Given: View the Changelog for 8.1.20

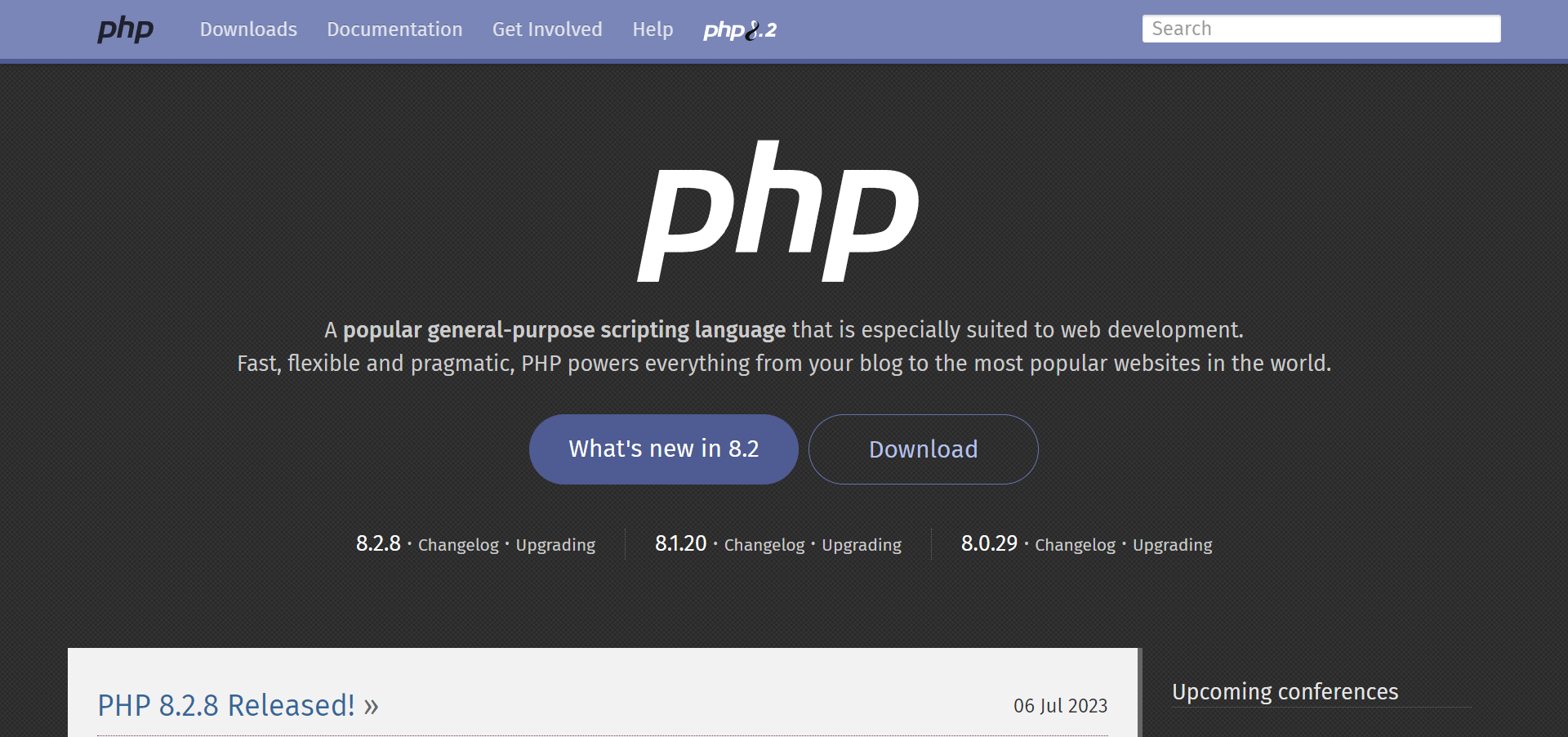Looking at the screenshot, I should tap(764, 545).
